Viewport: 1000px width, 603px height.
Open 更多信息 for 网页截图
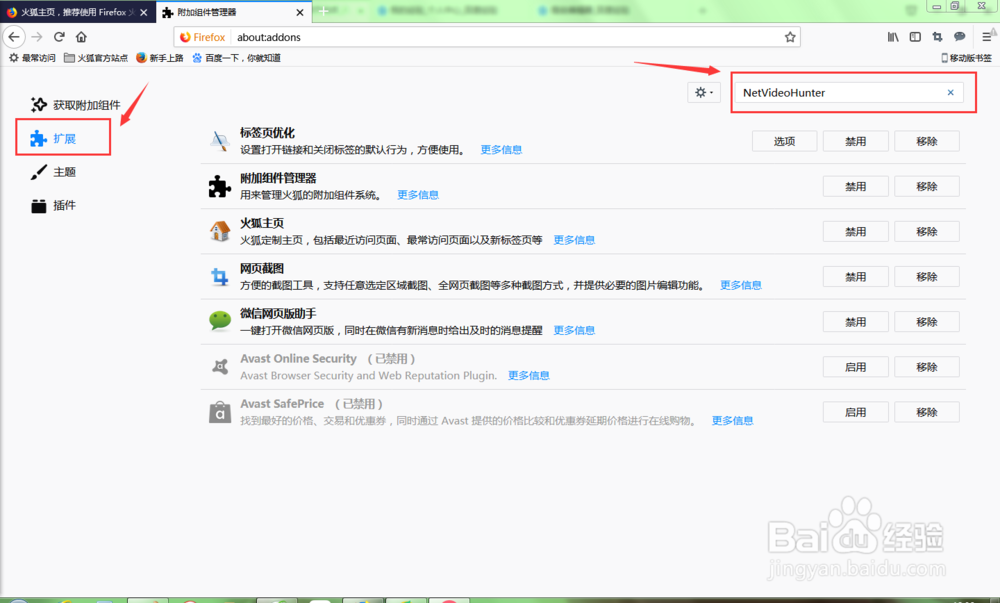click(740, 286)
